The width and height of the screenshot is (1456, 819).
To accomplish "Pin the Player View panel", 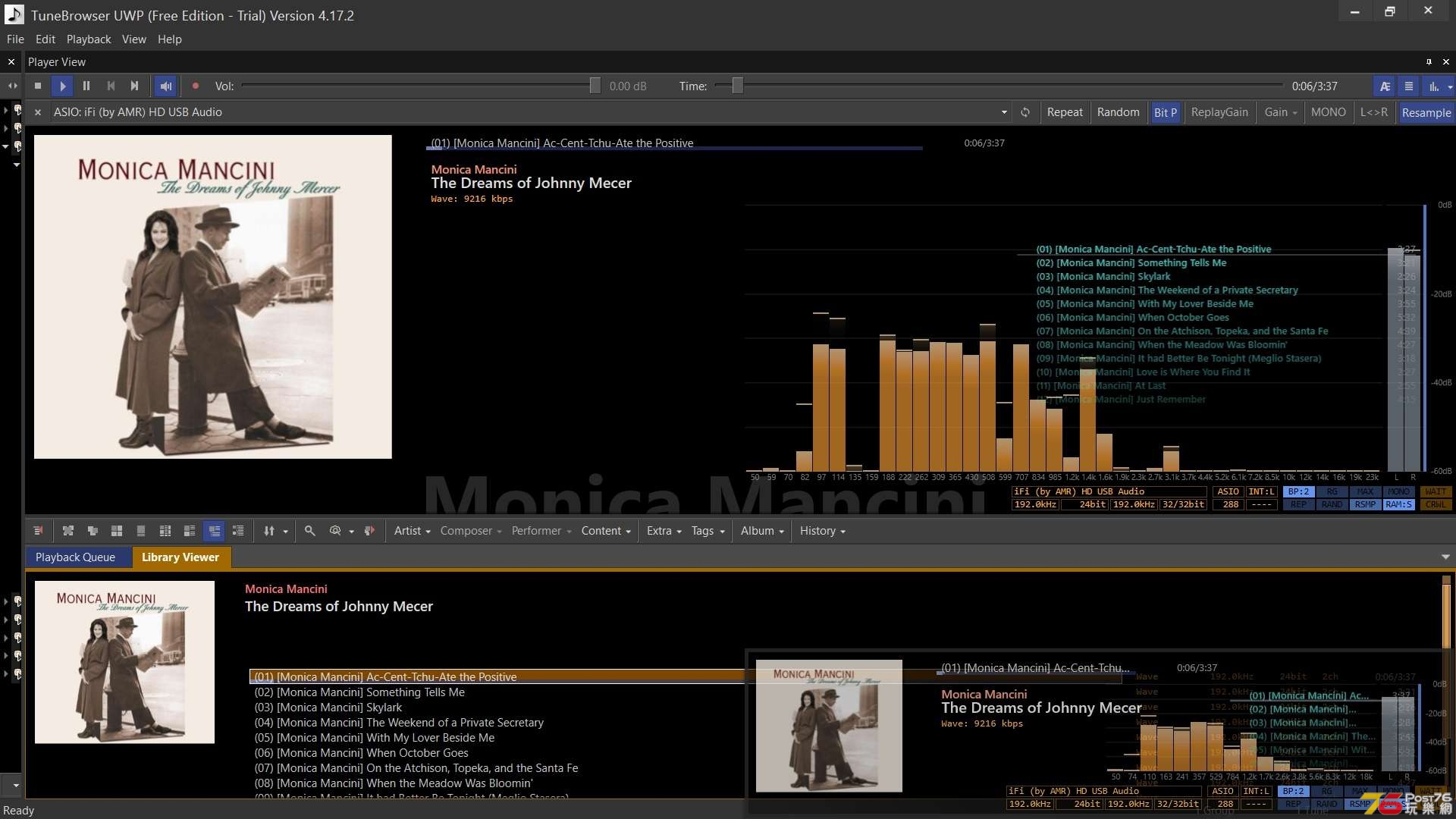I will pyautogui.click(x=1429, y=62).
